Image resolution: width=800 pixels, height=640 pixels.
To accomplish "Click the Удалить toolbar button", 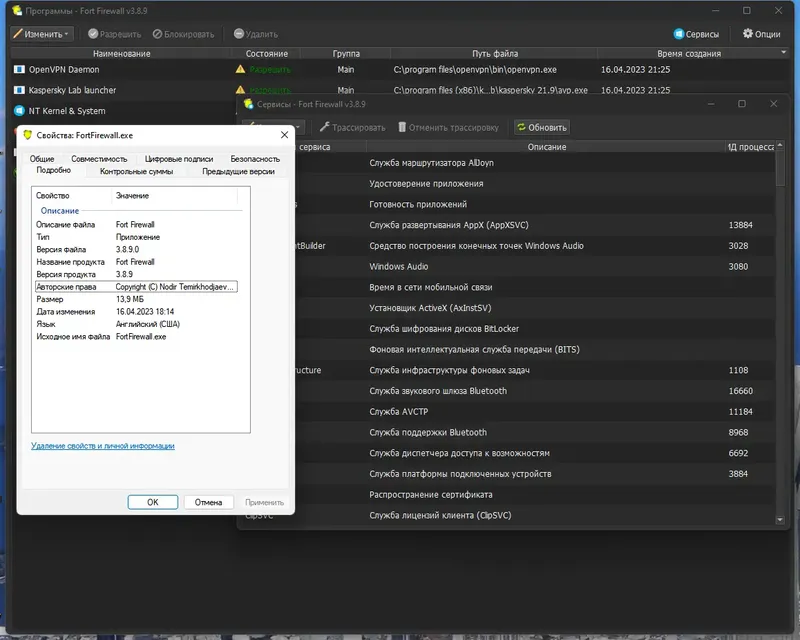I will pyautogui.click(x=256, y=34).
